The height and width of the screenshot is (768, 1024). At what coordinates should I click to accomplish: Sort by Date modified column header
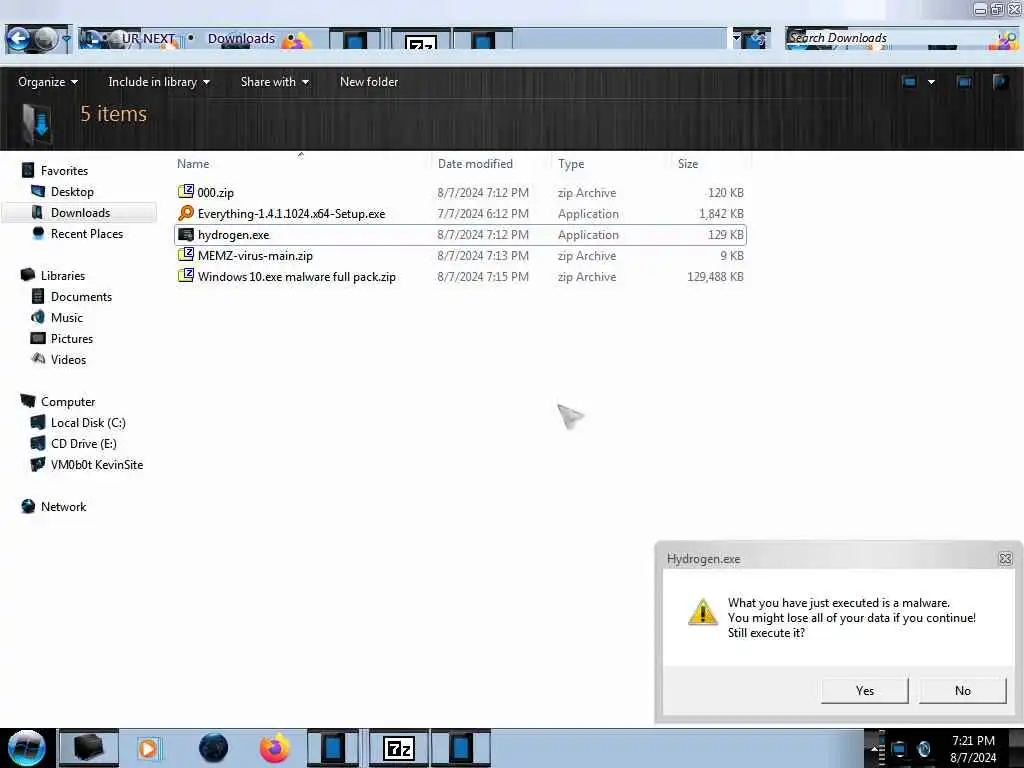(475, 164)
